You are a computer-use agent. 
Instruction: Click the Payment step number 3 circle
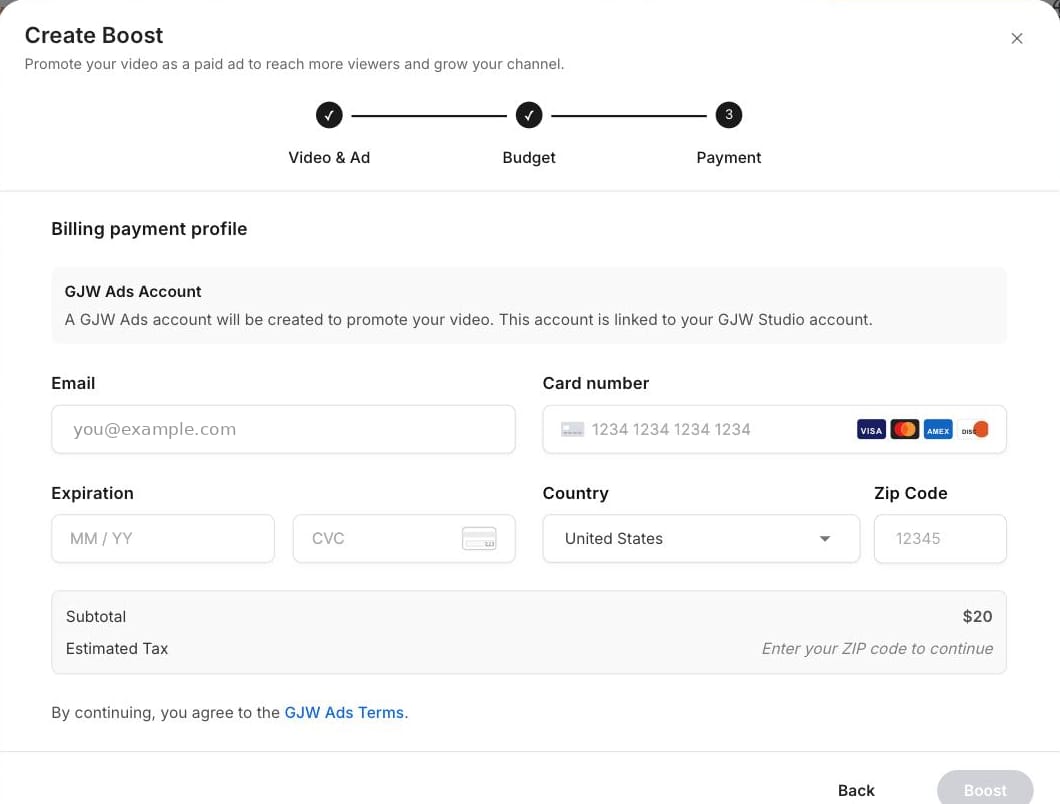729,115
